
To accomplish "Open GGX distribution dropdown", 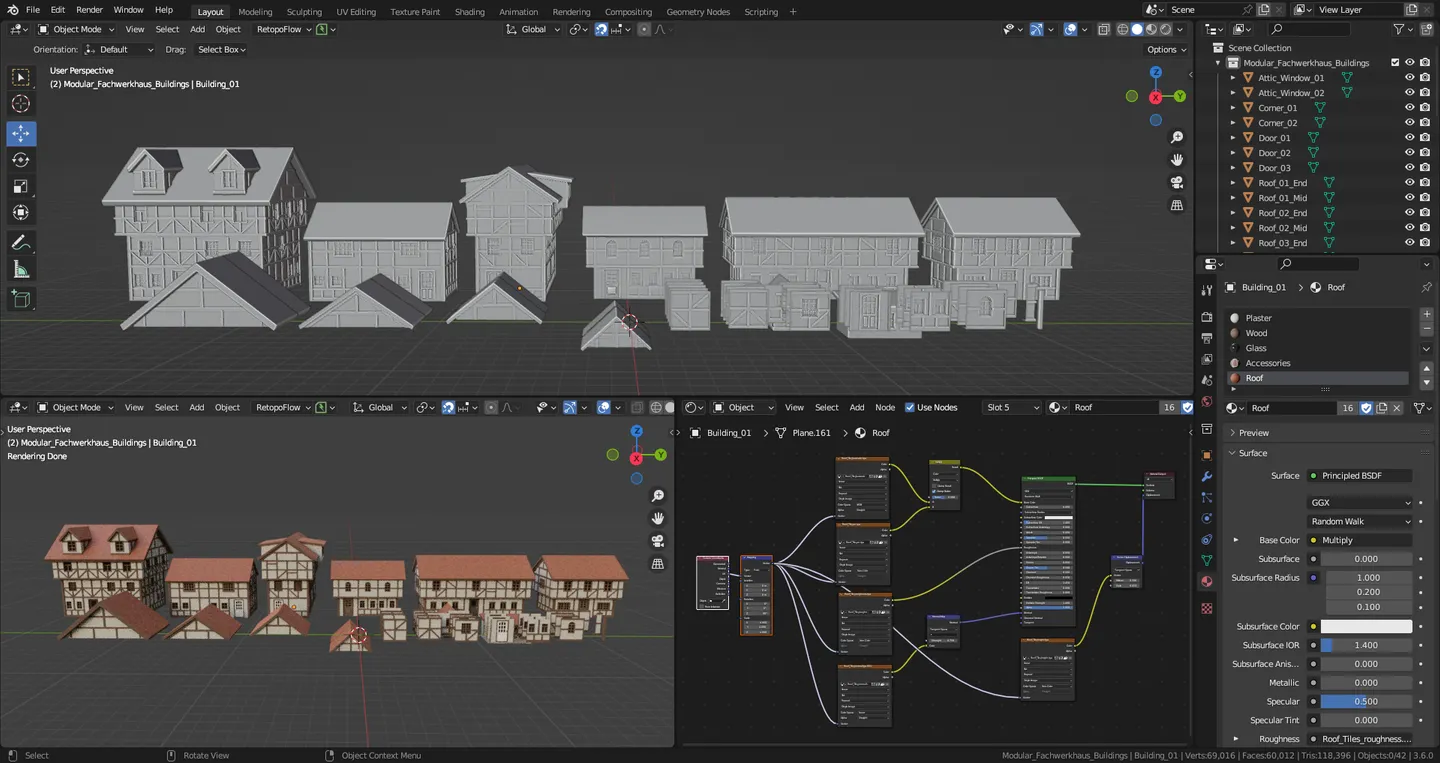I will (x=1360, y=503).
